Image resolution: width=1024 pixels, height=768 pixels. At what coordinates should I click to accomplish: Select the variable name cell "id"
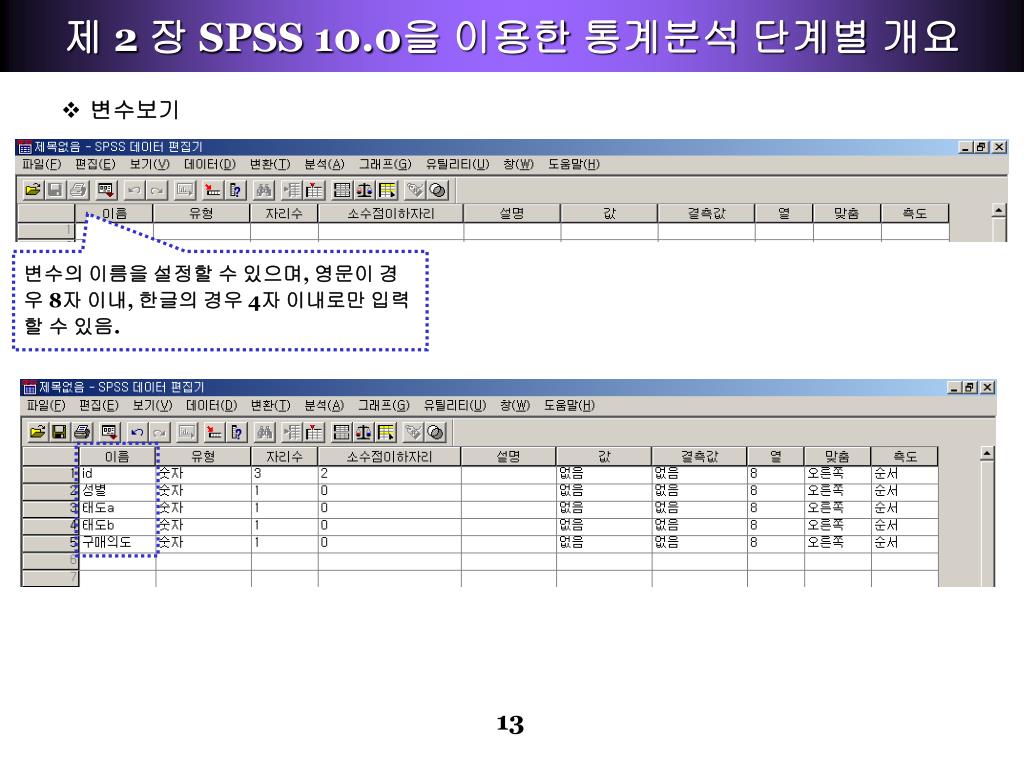117,473
